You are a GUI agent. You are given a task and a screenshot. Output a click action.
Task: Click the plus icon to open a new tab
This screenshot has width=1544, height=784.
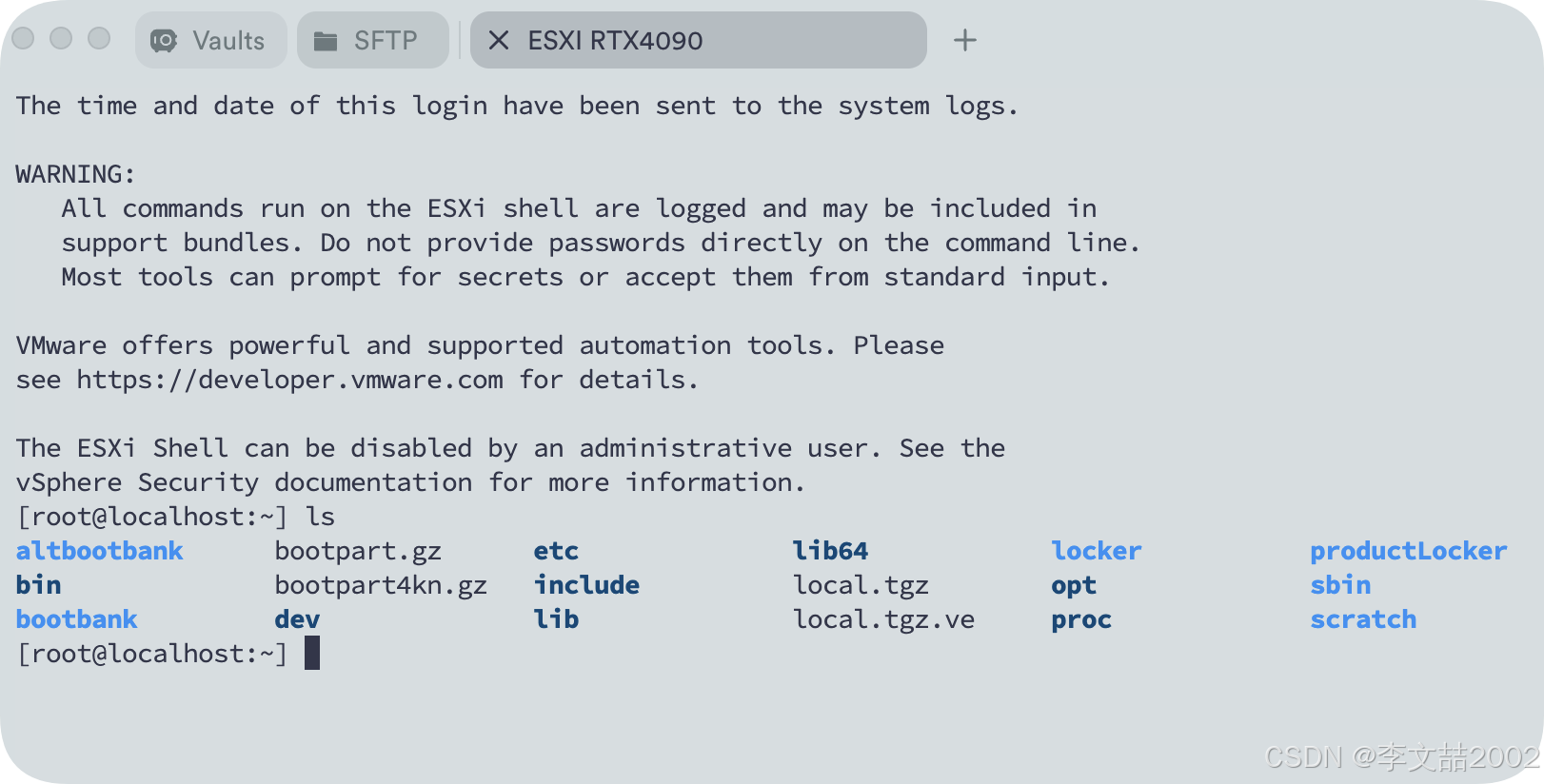965,40
